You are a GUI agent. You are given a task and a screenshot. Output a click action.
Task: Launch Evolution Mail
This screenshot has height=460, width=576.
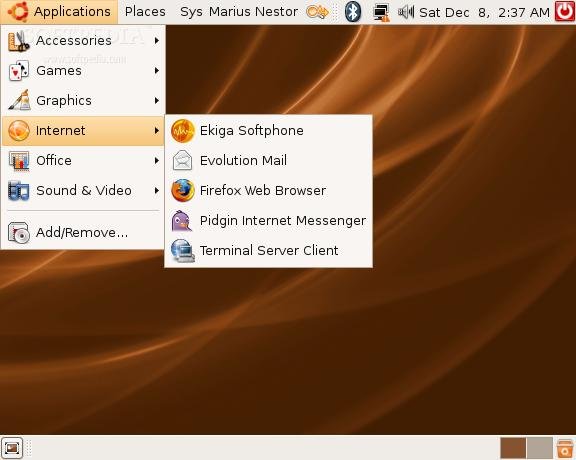[x=269, y=161]
